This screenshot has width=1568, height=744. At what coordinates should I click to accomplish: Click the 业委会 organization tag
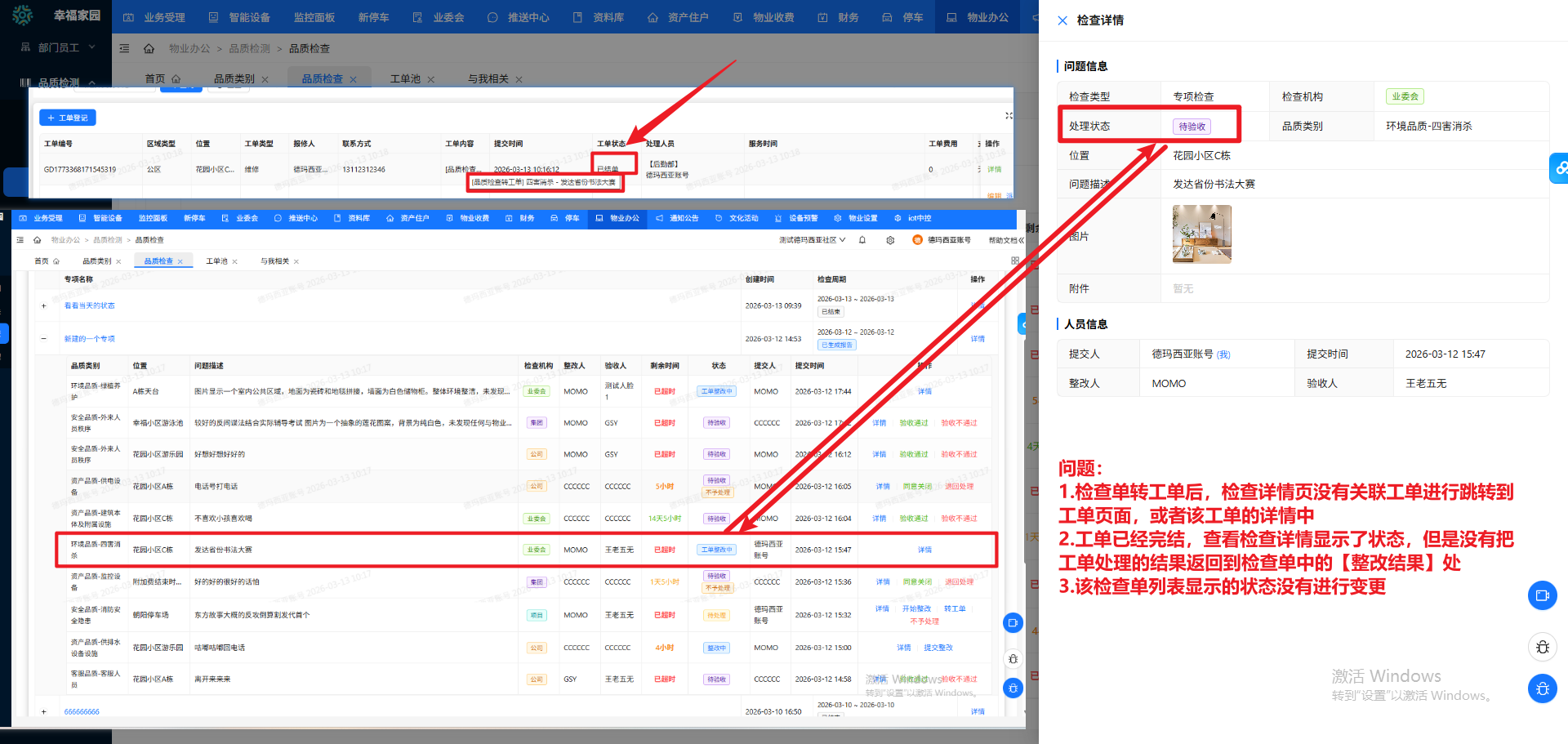coord(1405,96)
